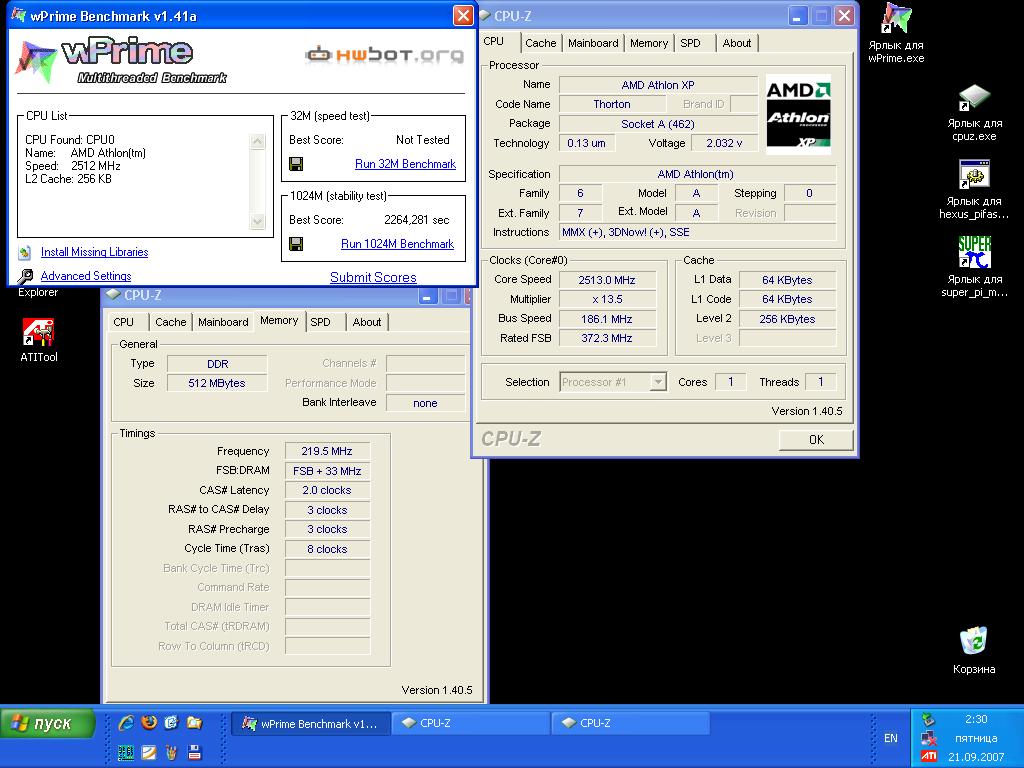Viewport: 1024px width, 768px height.
Task: Launch Firefox from quick launch
Action: coord(149,722)
